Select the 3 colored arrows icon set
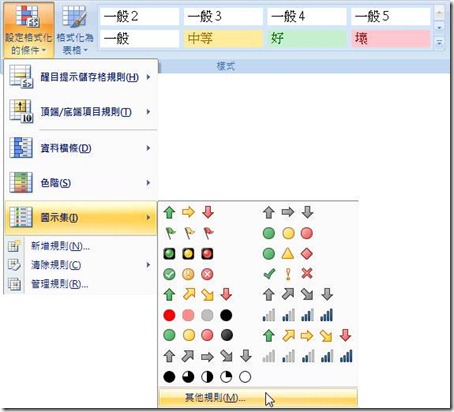The height and width of the screenshot is (412, 454). (x=189, y=212)
